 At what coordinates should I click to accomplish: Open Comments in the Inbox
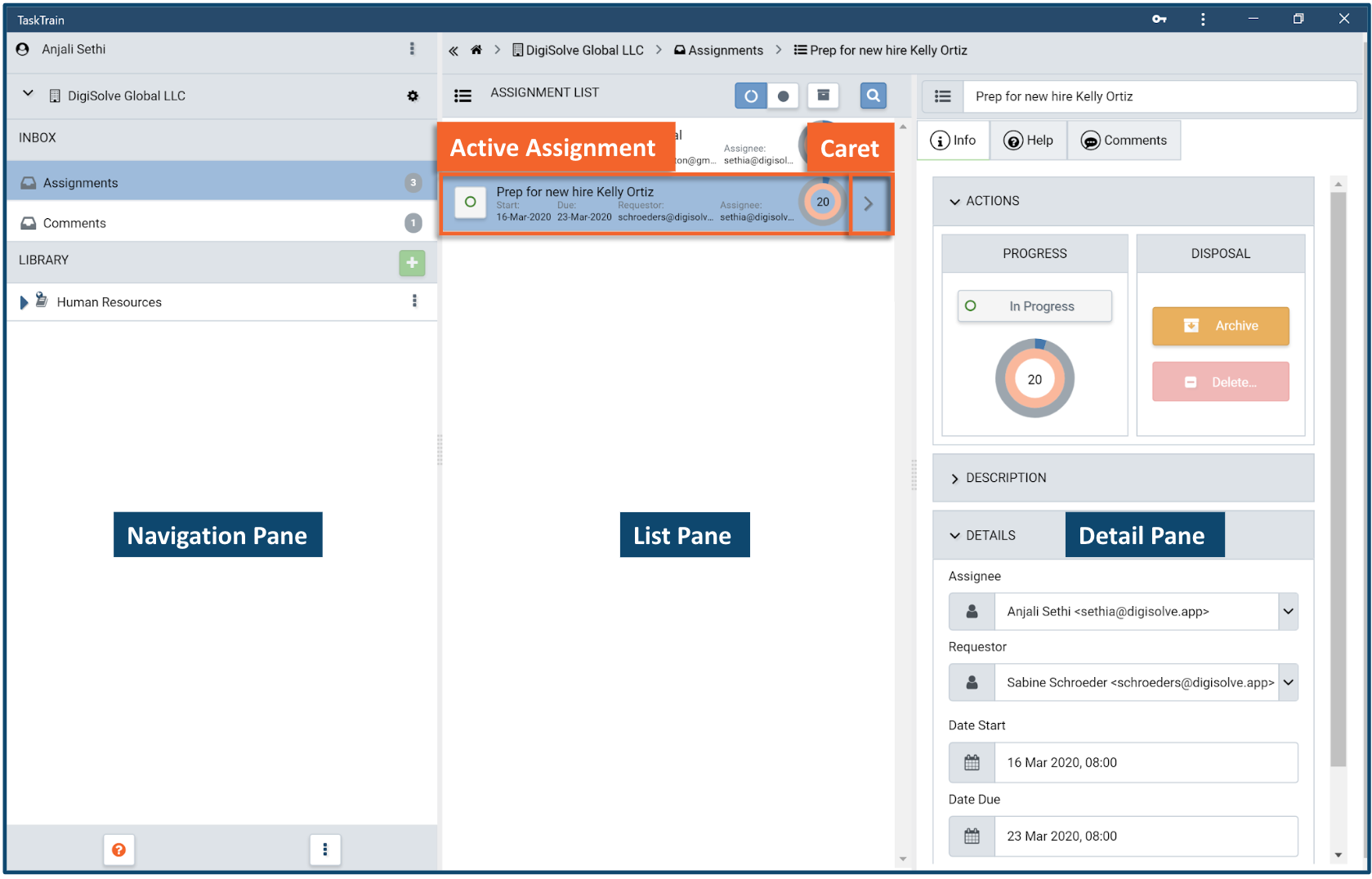[x=222, y=223]
